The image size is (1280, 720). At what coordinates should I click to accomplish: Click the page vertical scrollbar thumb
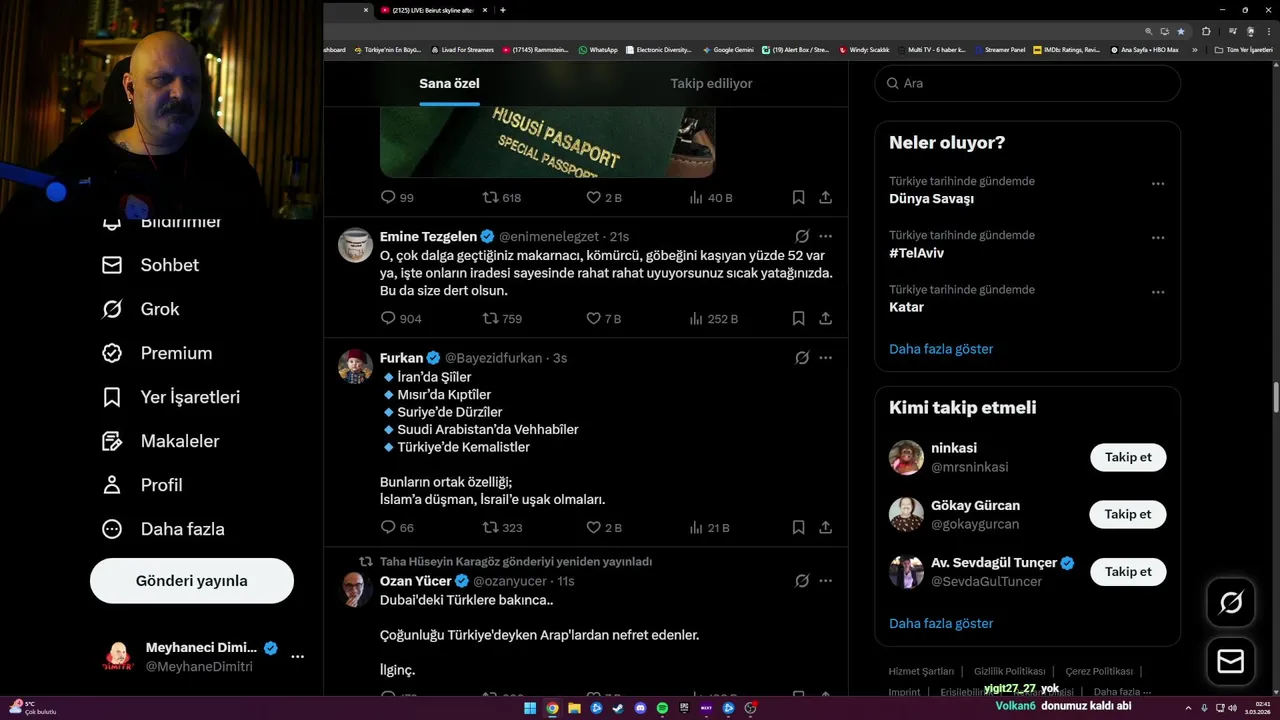point(1275,396)
